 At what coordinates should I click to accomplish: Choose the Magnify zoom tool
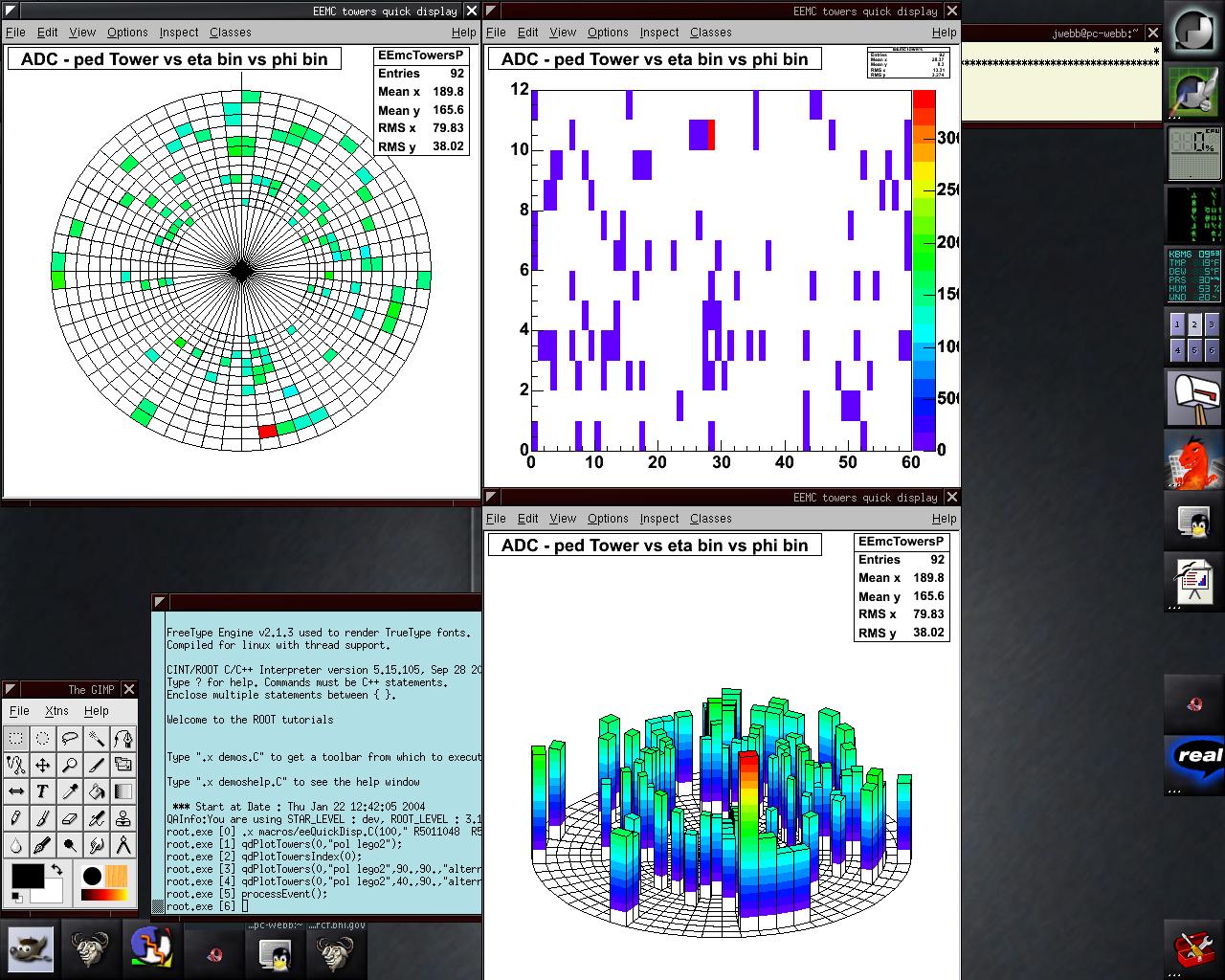[70, 766]
